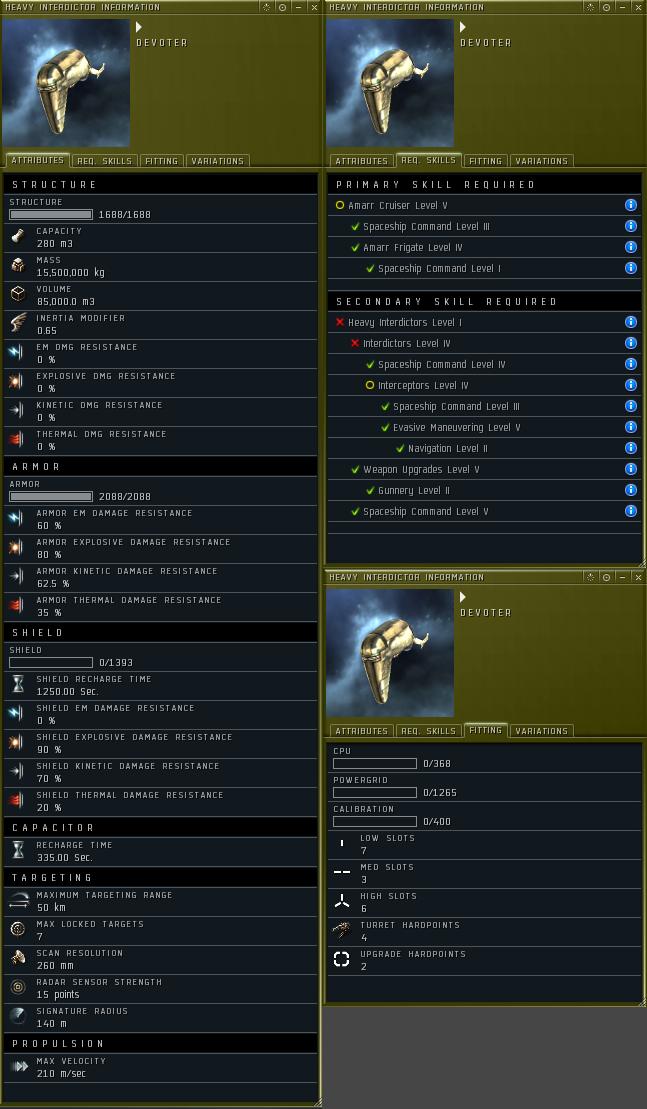Open Variations tab in attributes window

point(218,161)
